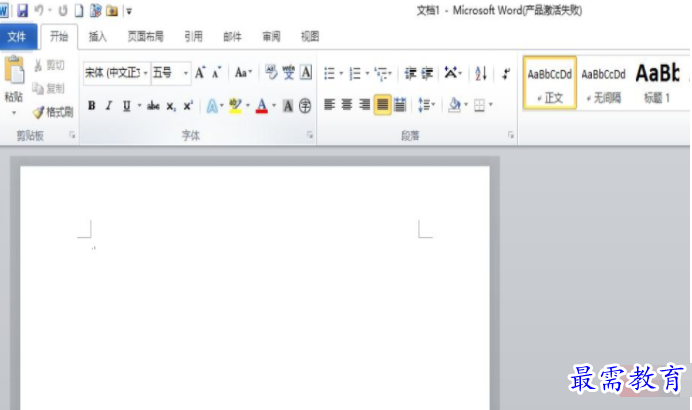Screen dimensions: 692x410
Task: Switch to the 插入 (Insert) tab
Action: pyautogui.click(x=98, y=37)
